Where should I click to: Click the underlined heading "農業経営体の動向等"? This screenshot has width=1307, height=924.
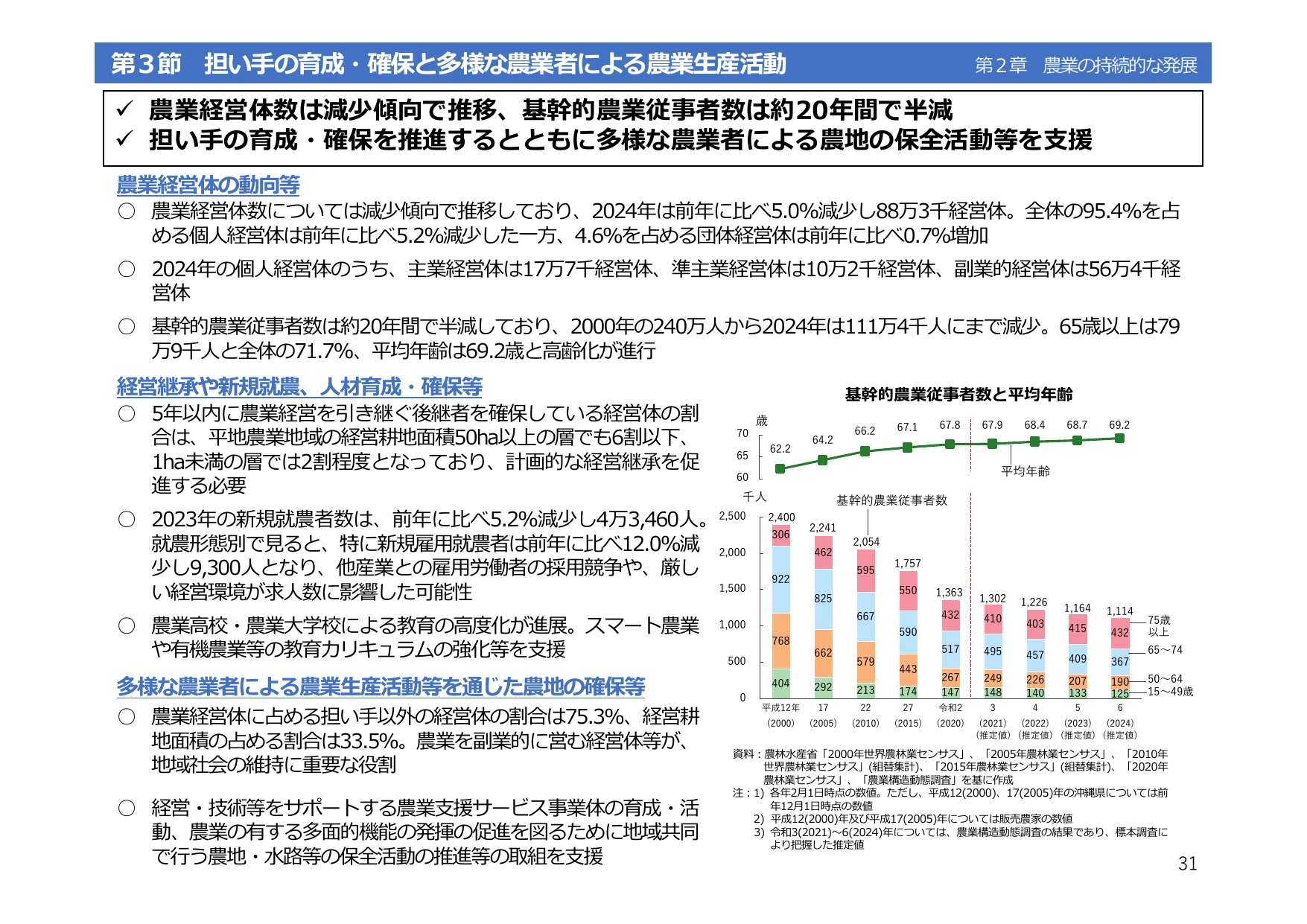208,185
